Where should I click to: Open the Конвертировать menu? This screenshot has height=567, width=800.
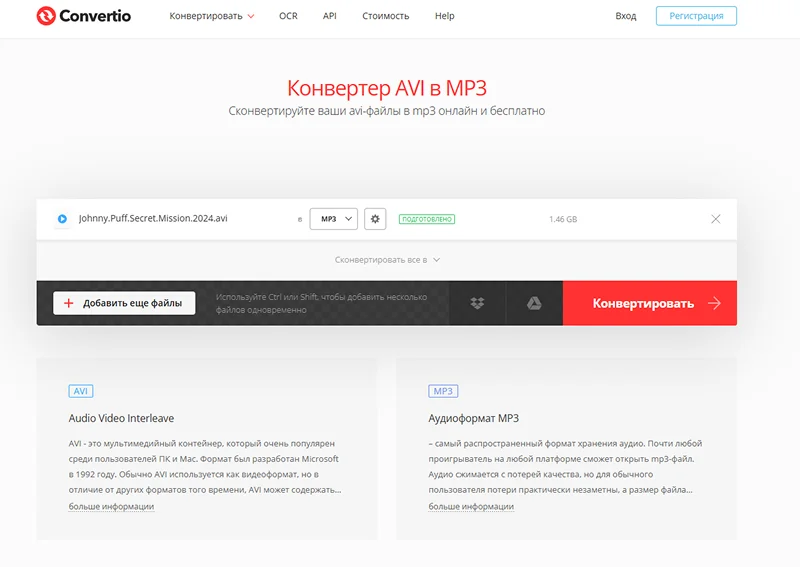pos(212,16)
